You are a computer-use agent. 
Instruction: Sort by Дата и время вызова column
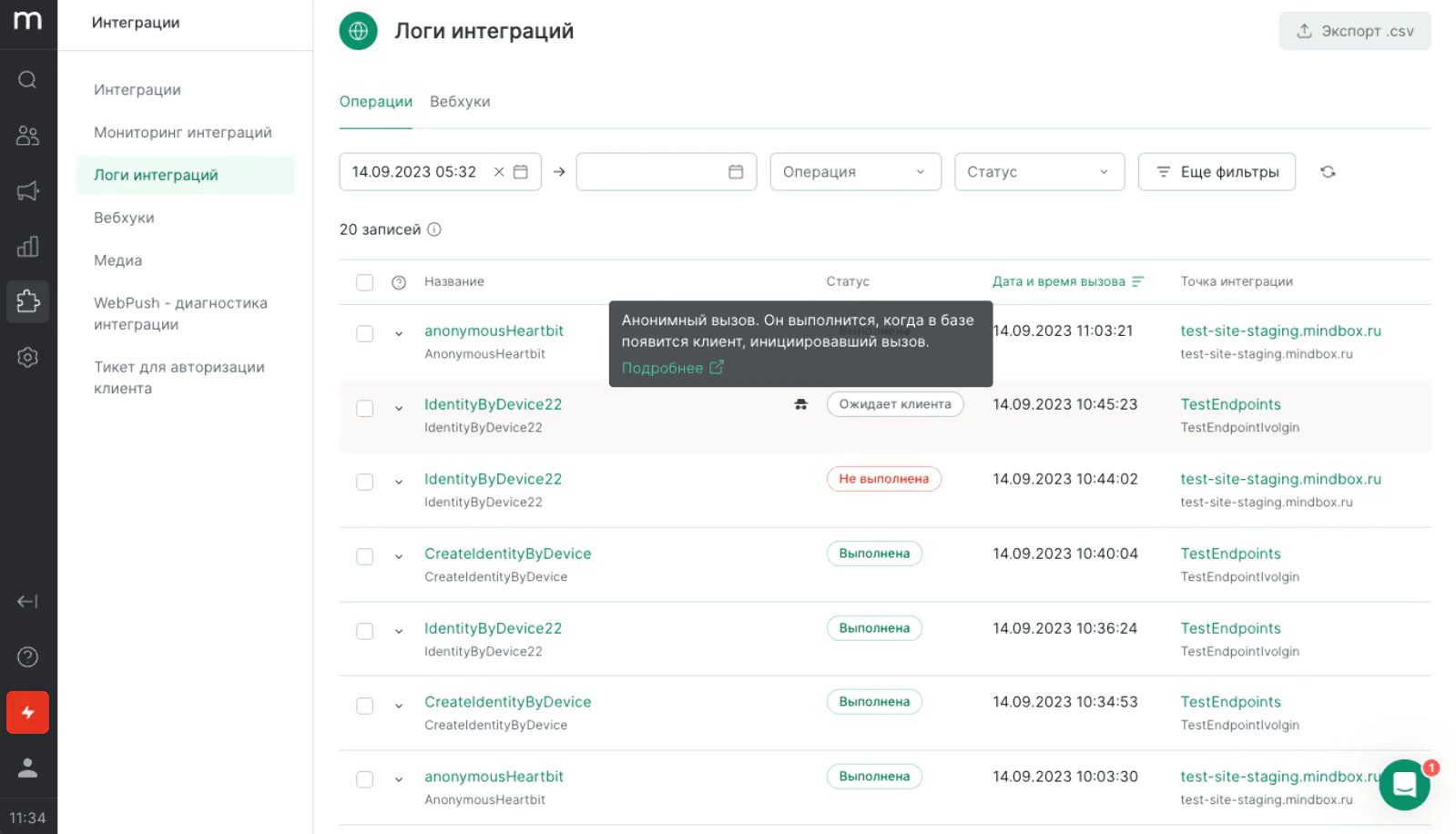coord(1059,282)
